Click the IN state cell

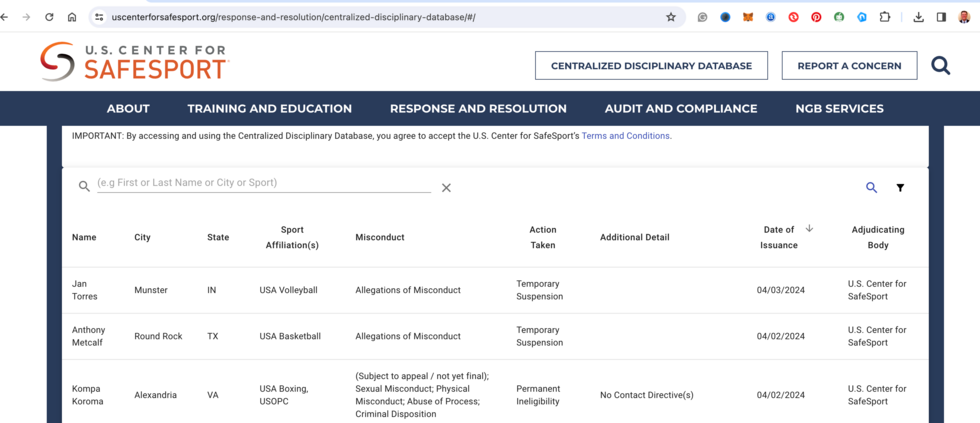[x=211, y=290]
